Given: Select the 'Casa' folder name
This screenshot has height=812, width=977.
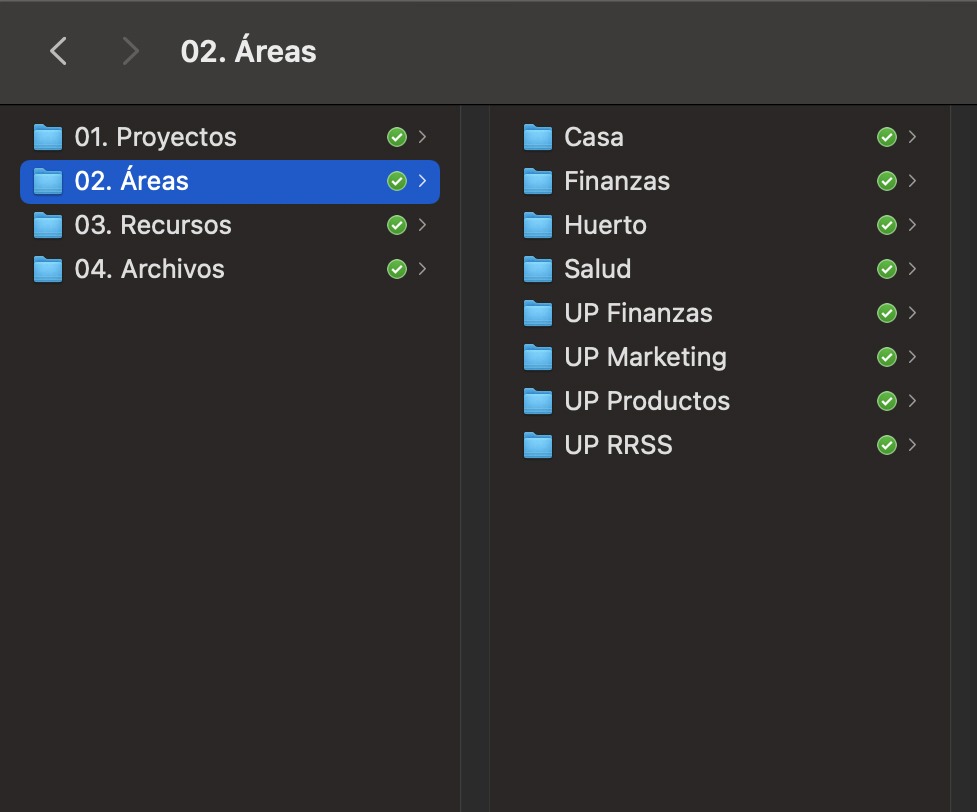Looking at the screenshot, I should (x=594, y=137).
